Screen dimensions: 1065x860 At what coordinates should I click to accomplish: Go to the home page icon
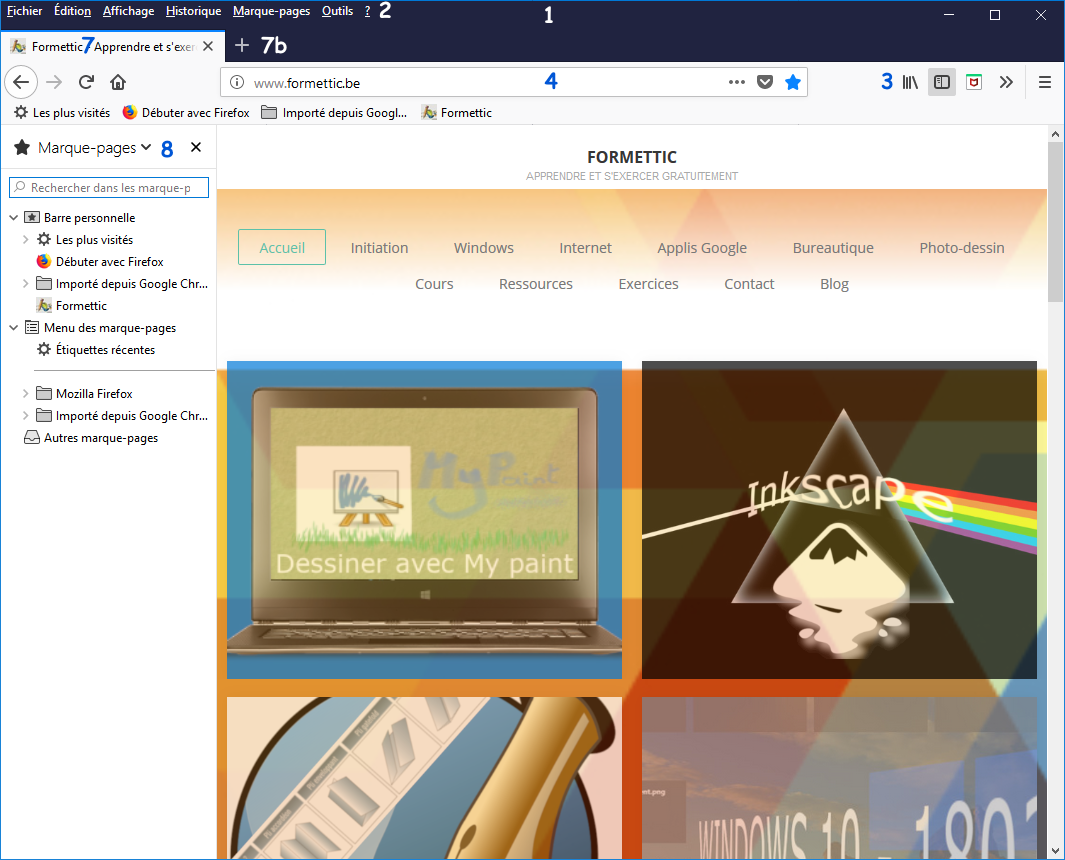(x=118, y=82)
